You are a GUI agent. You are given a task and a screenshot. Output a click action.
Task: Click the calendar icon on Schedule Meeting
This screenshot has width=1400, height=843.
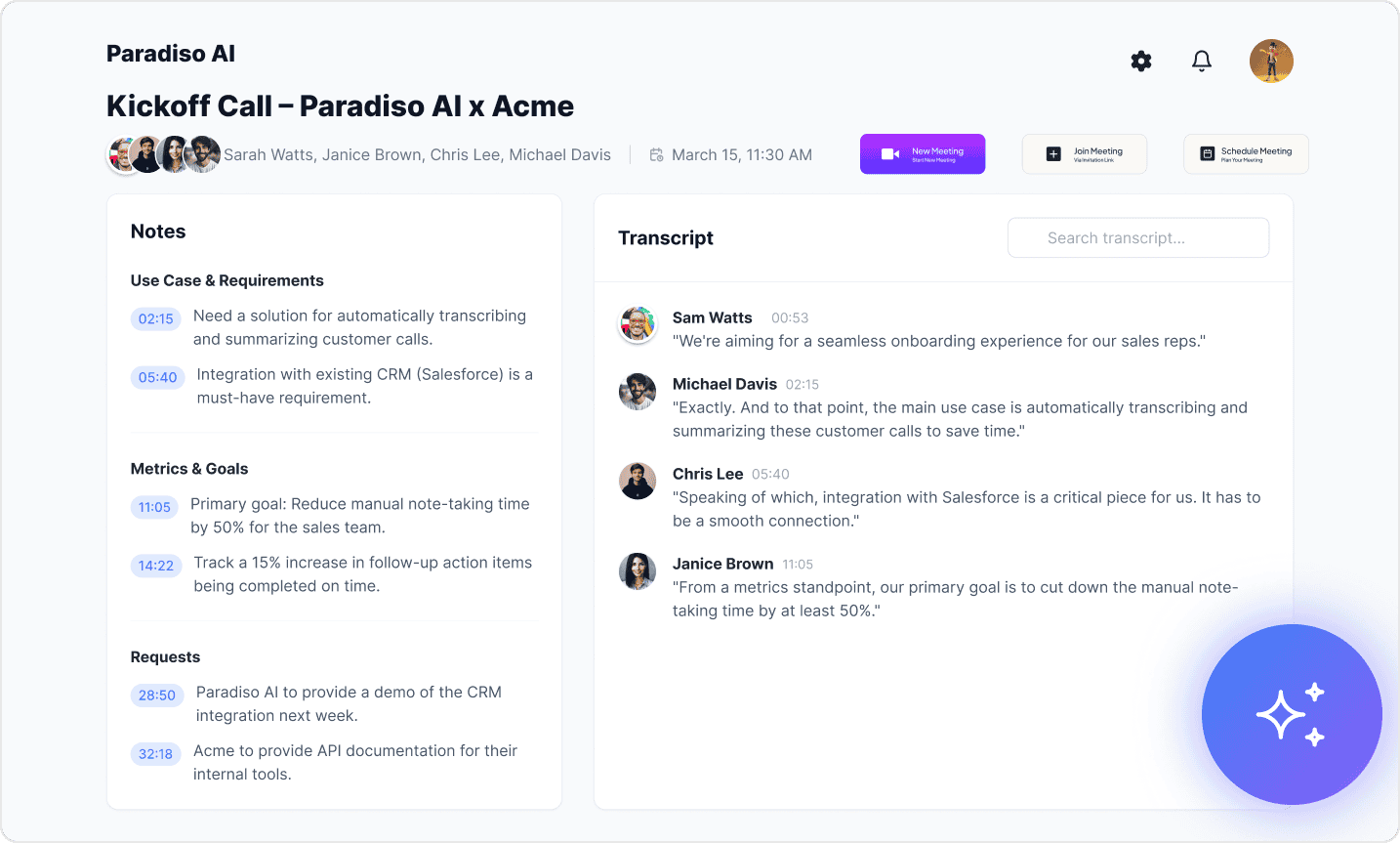pyautogui.click(x=1207, y=154)
